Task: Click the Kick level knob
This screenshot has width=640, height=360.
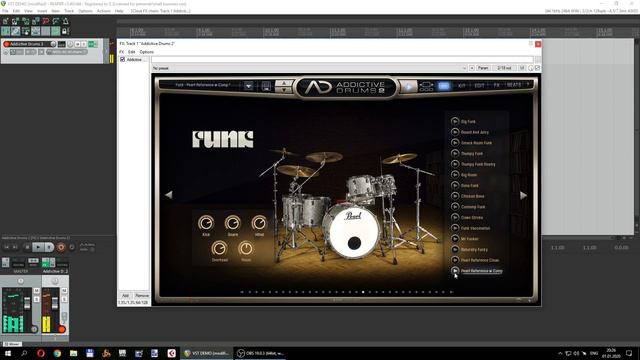Action: point(206,223)
